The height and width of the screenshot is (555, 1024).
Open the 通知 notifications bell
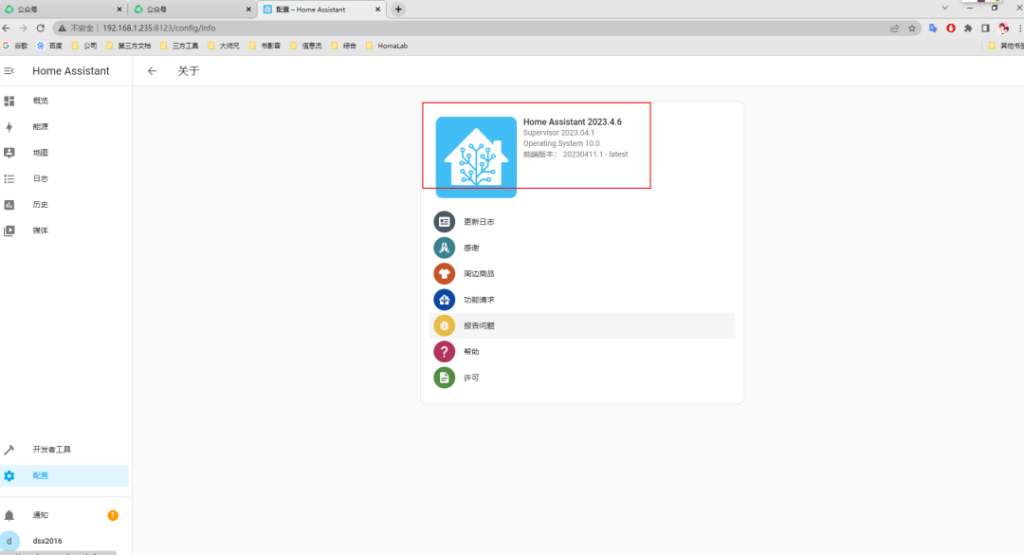[64, 515]
